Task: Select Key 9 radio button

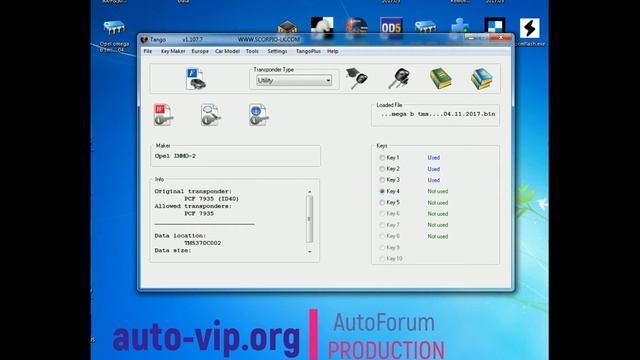Action: click(382, 247)
